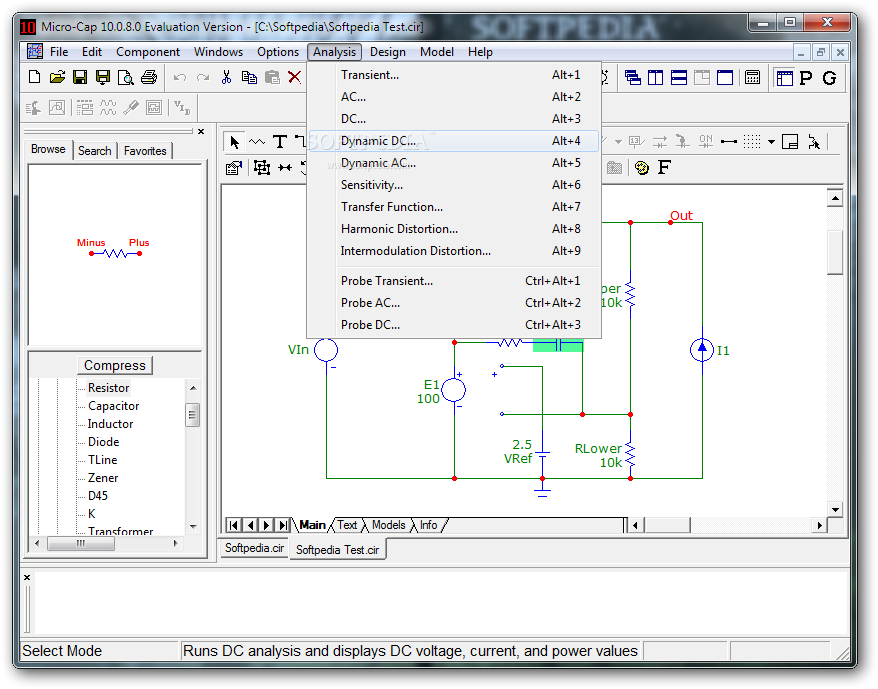878x689 pixels.
Task: Toggle the component panel icon
Action: click(x=784, y=78)
